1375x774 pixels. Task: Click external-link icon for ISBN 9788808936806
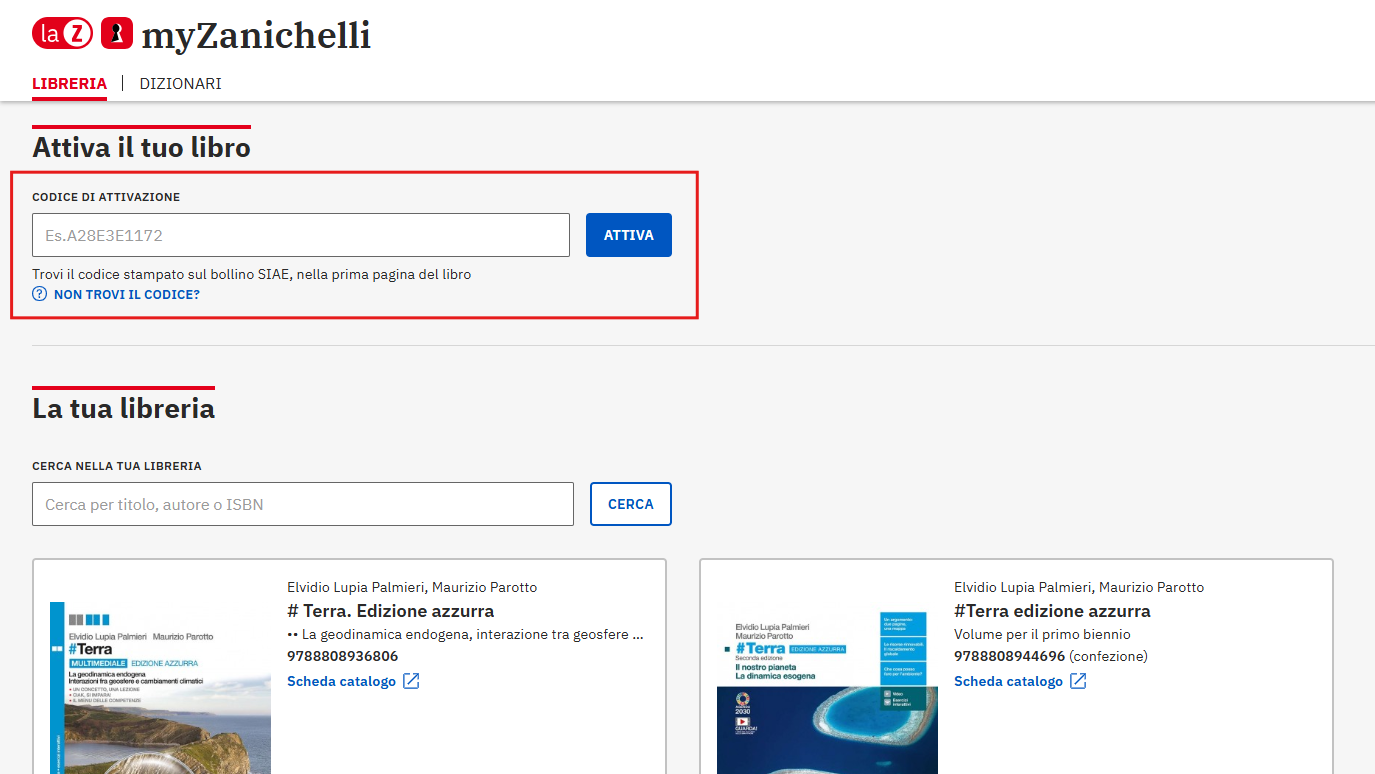[x=411, y=681]
